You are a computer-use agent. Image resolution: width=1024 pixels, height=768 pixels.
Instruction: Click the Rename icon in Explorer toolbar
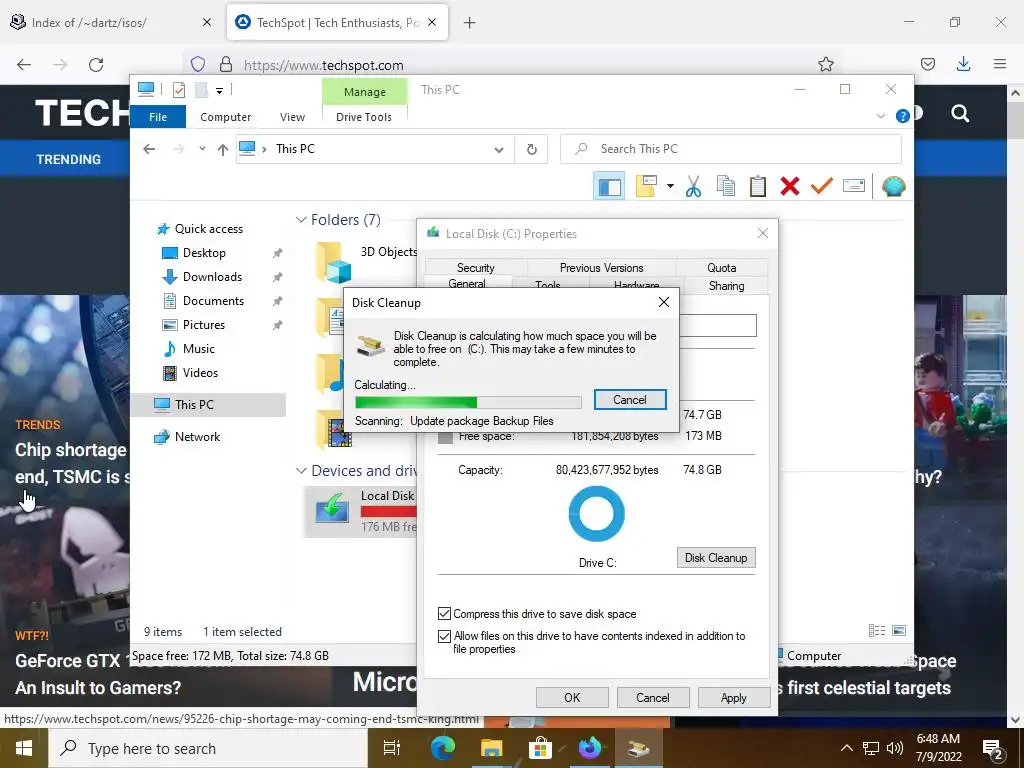click(854, 186)
